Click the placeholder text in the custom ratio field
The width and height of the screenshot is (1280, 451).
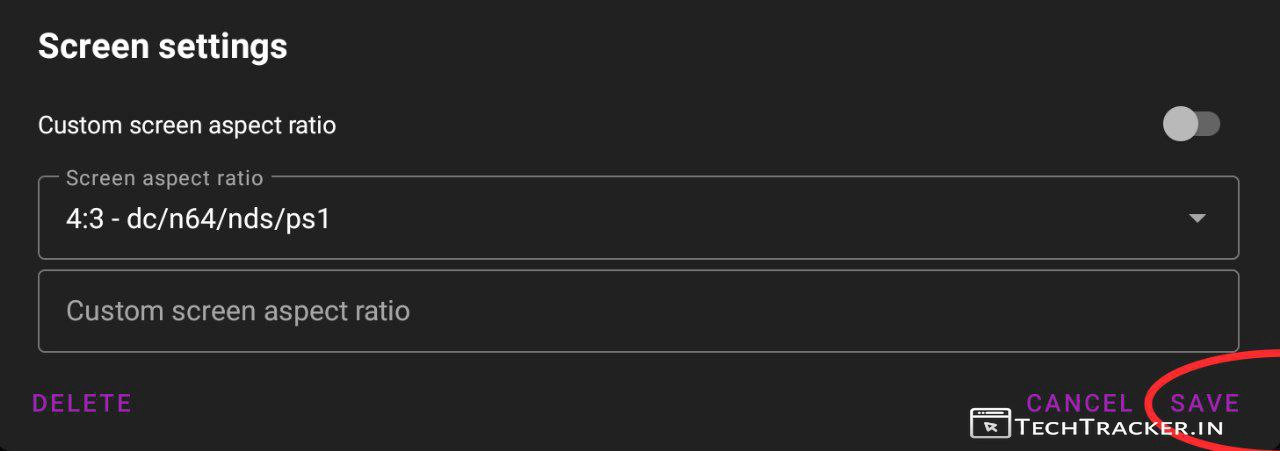[238, 311]
